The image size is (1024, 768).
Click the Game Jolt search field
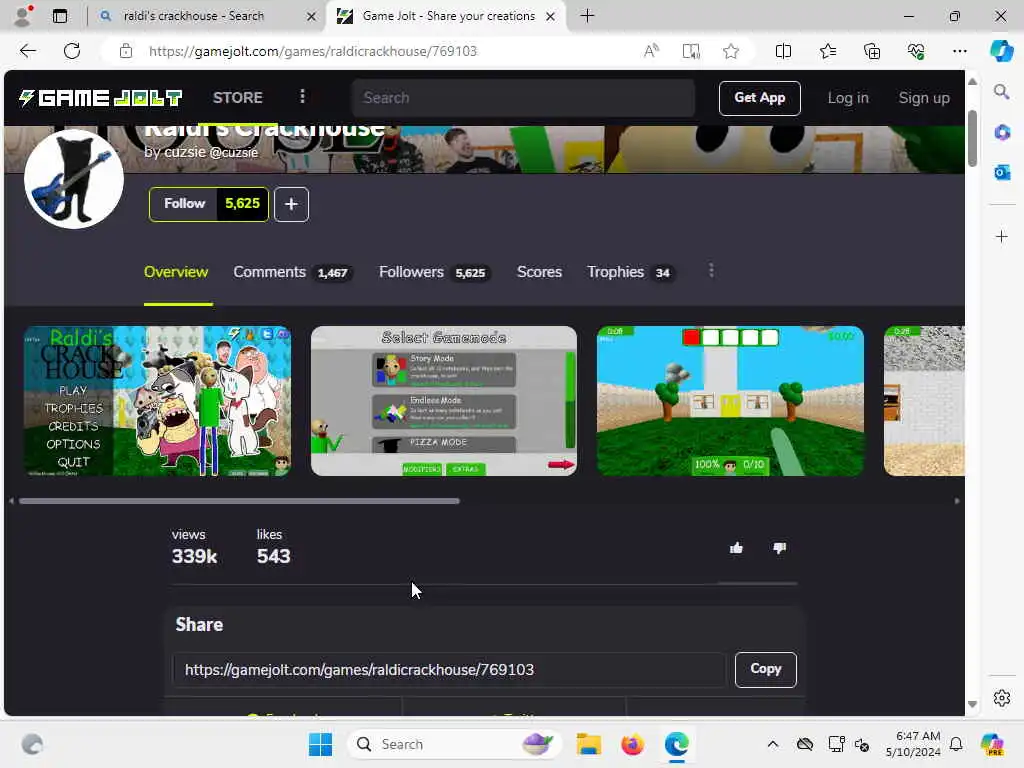click(x=523, y=98)
